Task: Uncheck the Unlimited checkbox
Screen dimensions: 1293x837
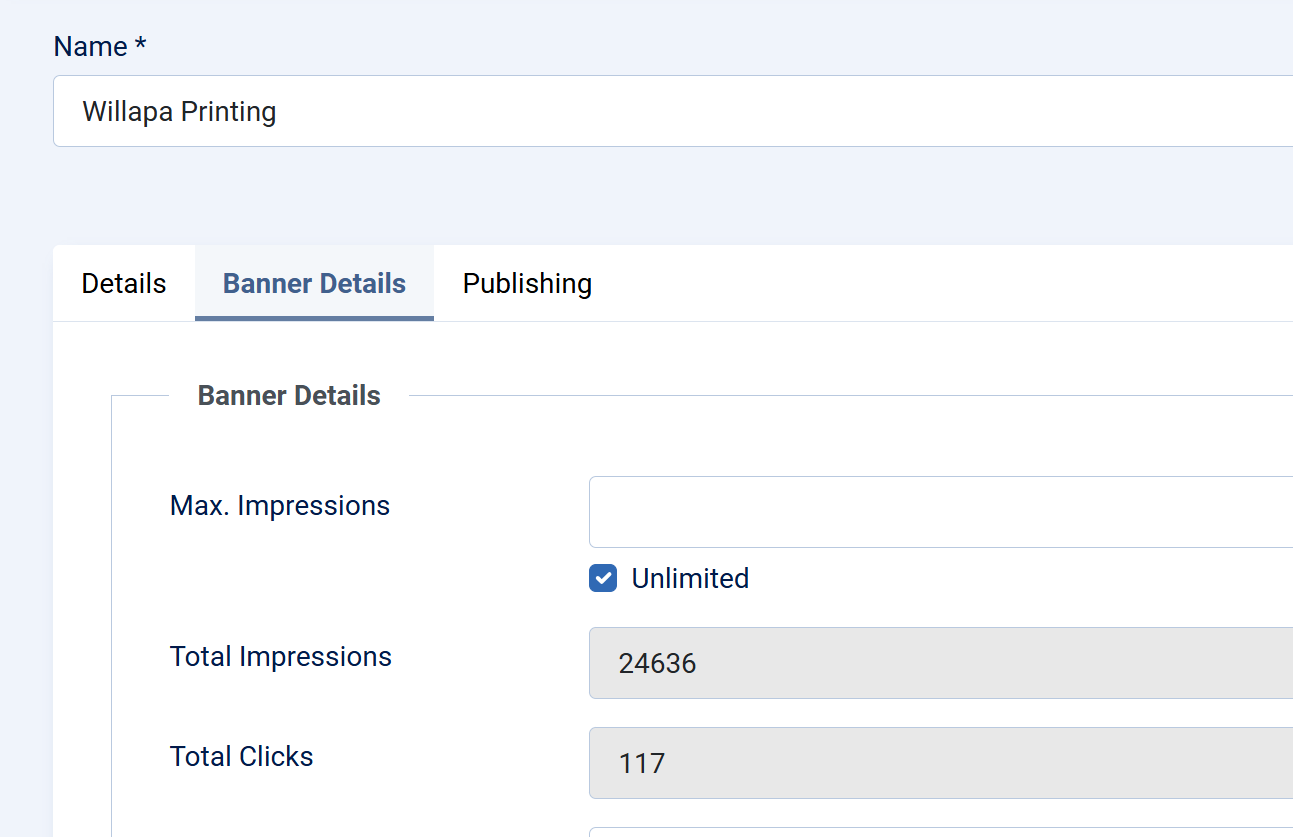Action: tap(603, 578)
